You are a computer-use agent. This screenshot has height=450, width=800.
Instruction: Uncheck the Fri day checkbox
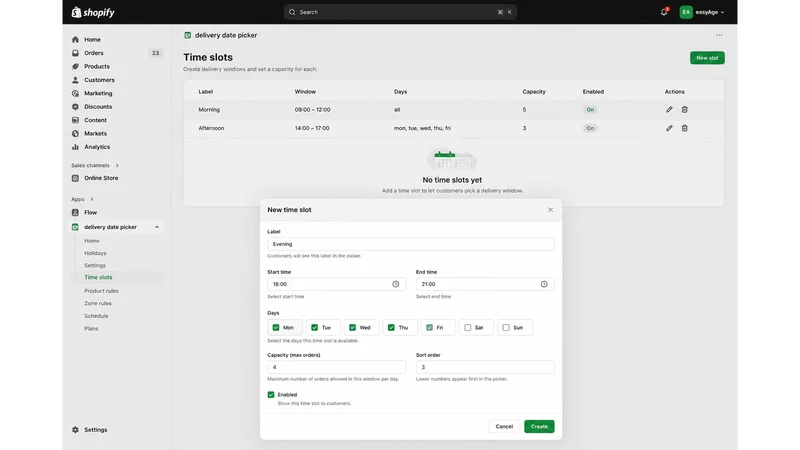point(430,328)
